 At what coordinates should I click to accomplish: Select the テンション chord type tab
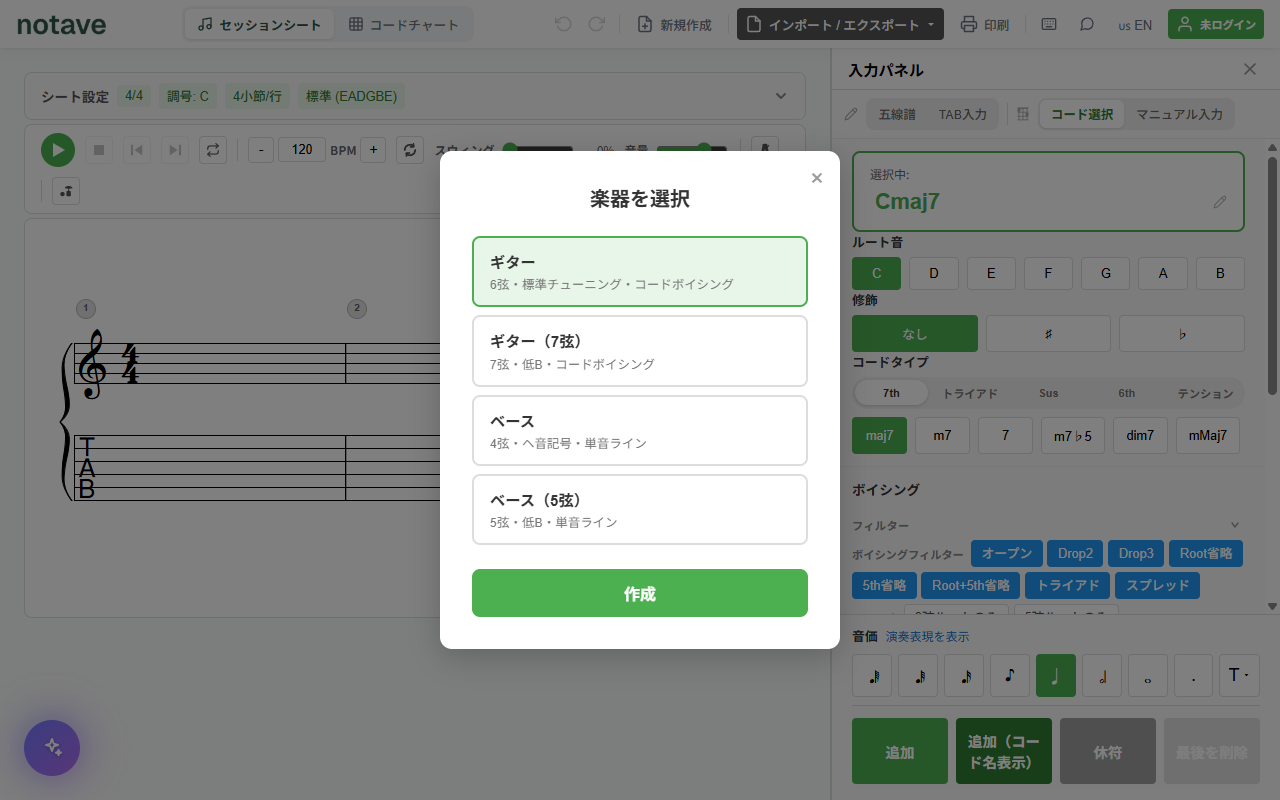(1205, 393)
